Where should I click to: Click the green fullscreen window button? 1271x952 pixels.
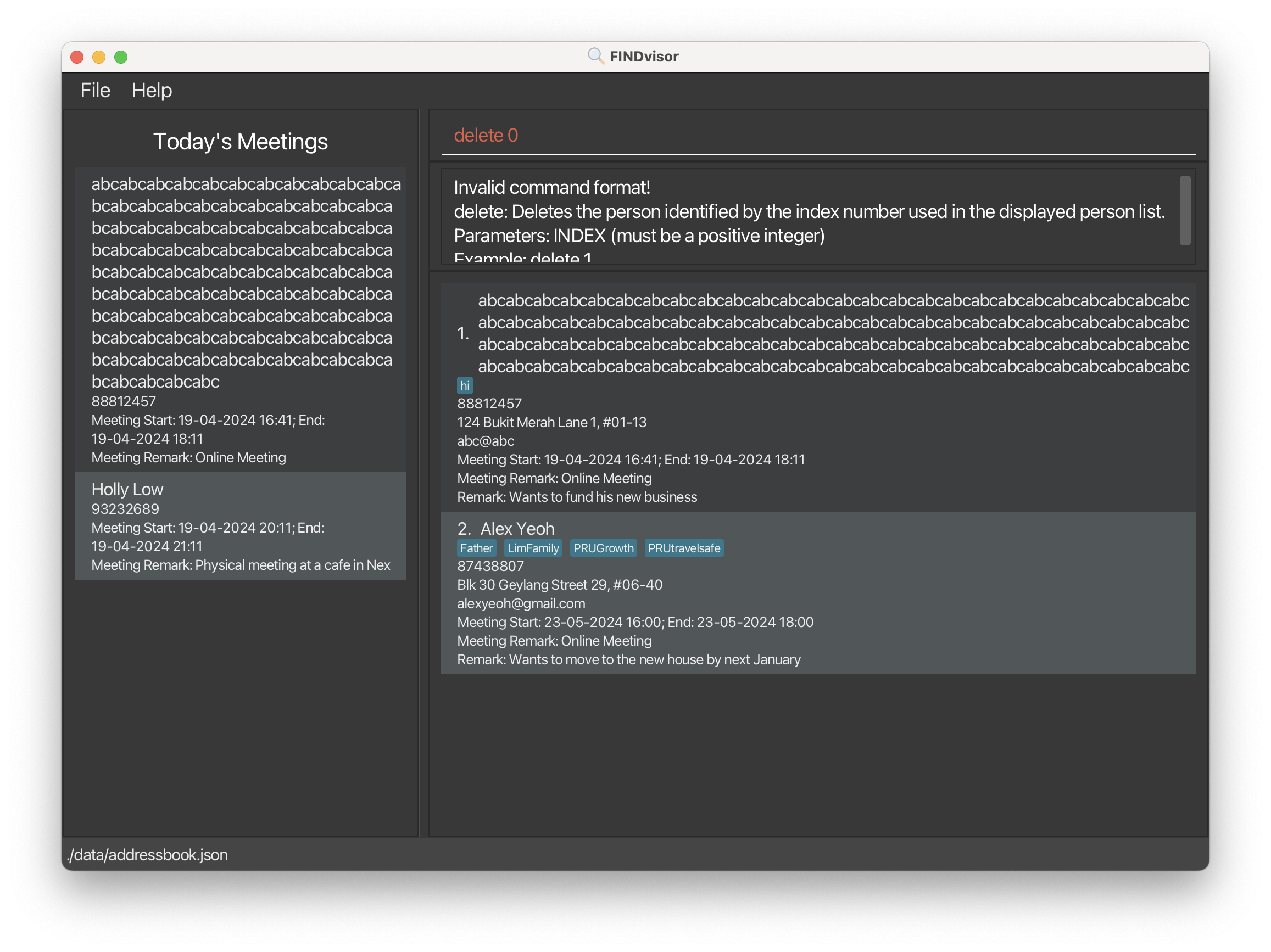(121, 57)
